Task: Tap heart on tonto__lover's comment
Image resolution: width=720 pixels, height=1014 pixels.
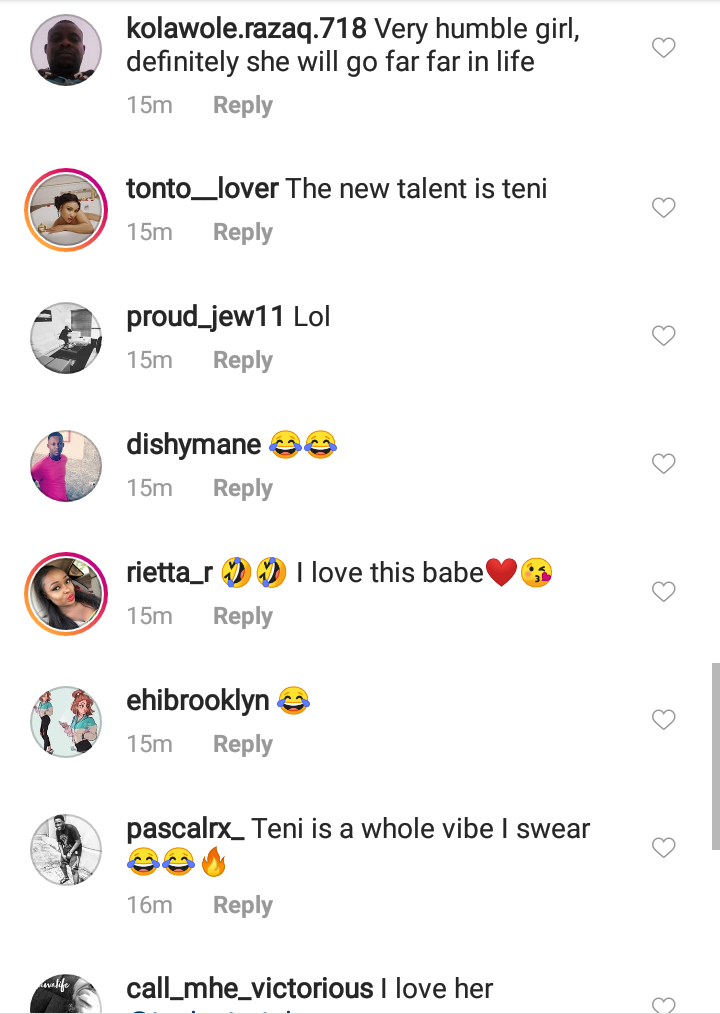Action: [663, 208]
